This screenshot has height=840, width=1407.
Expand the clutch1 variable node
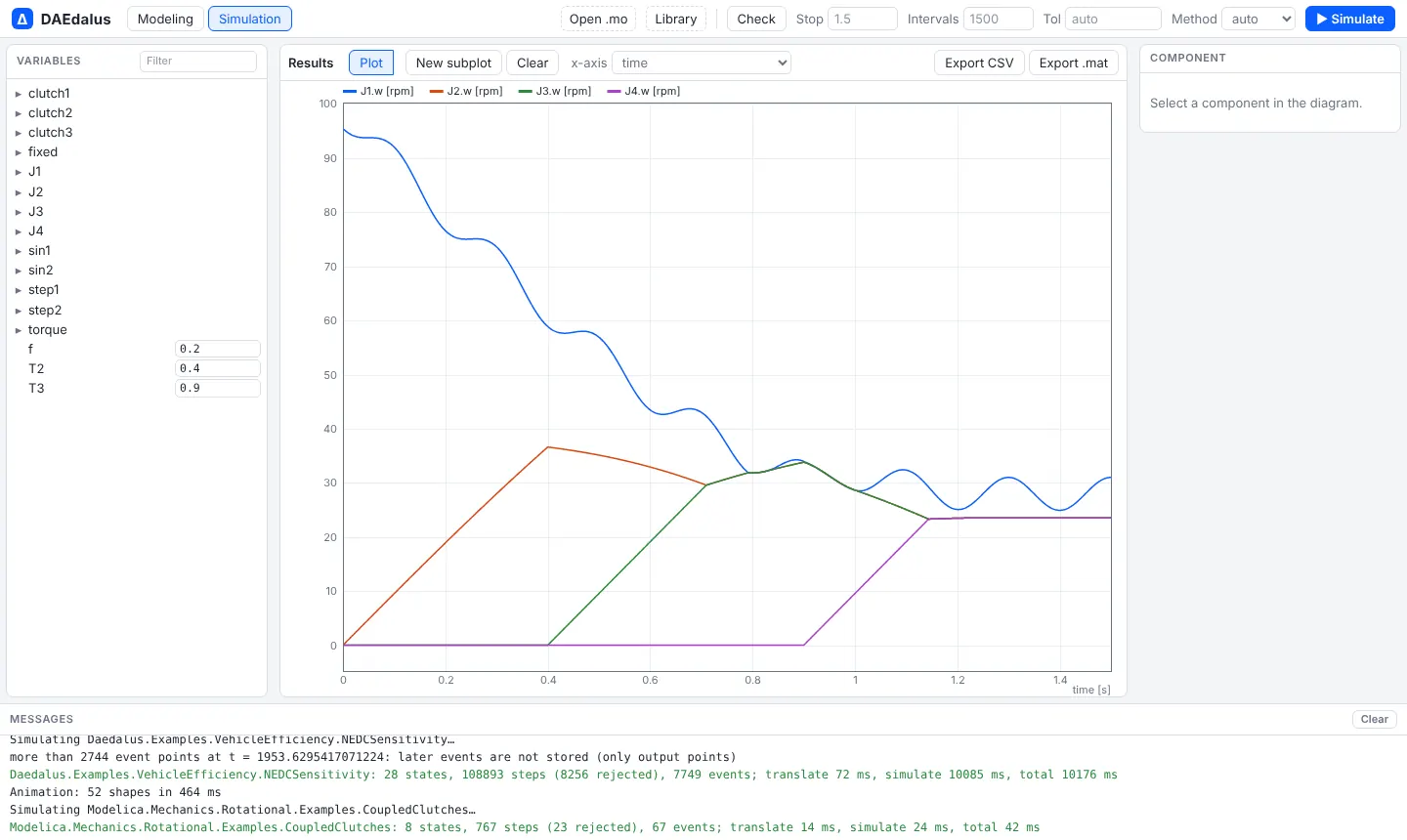19,94
